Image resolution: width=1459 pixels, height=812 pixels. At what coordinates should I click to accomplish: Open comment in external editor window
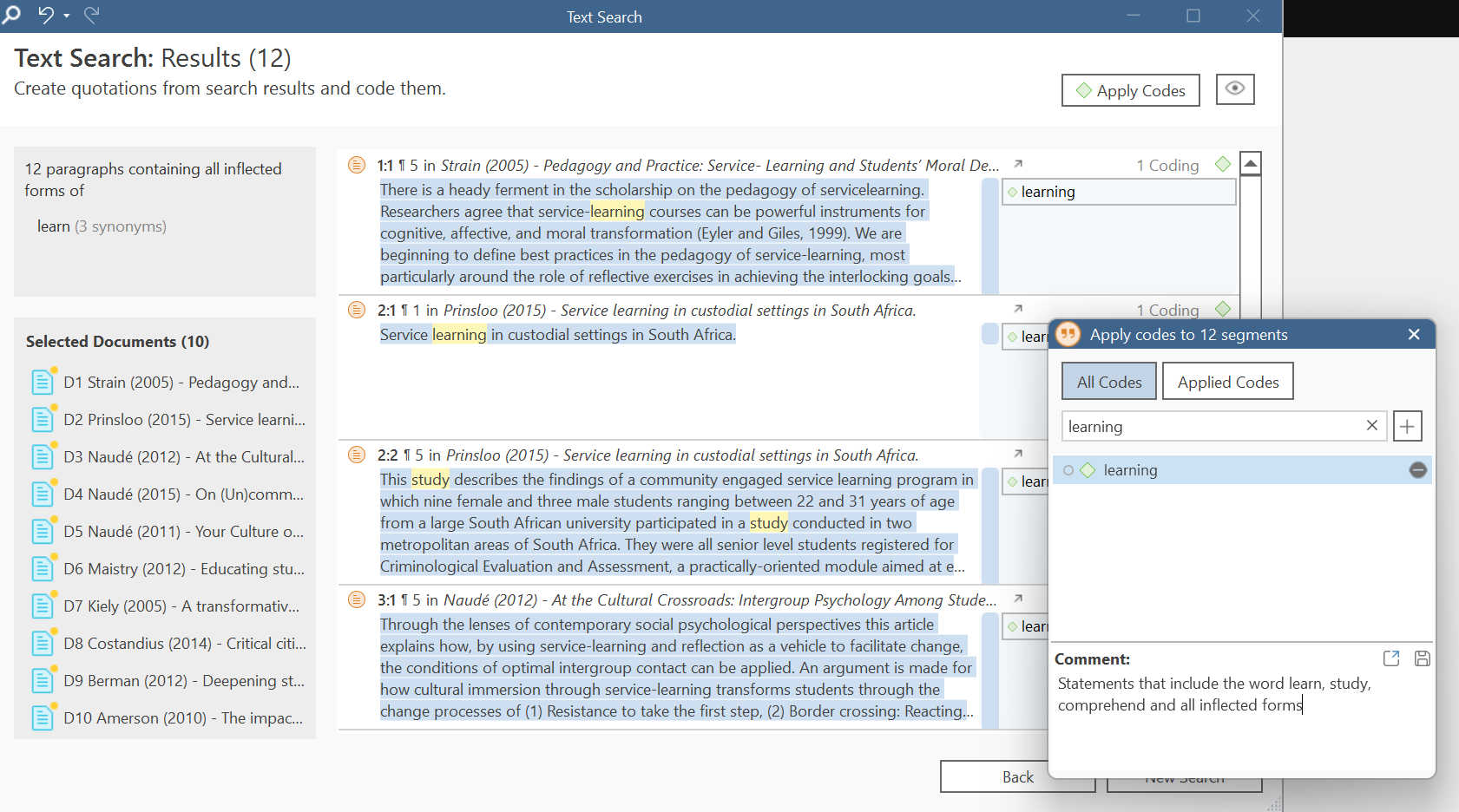tap(1391, 658)
